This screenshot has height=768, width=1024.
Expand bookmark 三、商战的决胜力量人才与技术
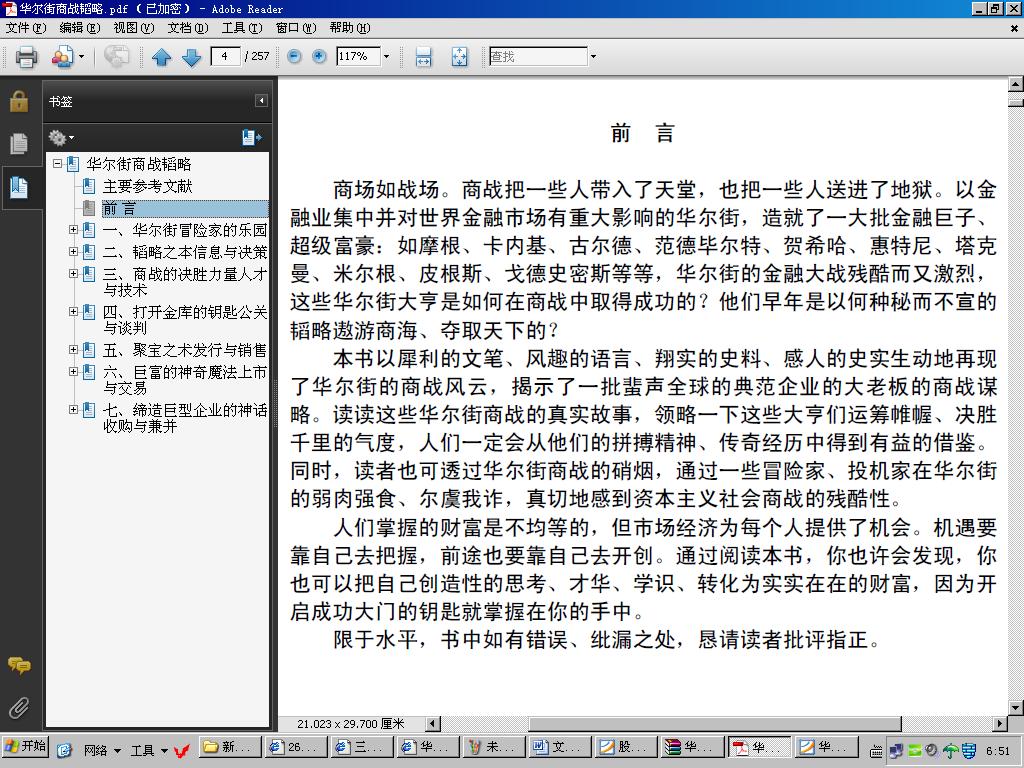tap(74, 274)
